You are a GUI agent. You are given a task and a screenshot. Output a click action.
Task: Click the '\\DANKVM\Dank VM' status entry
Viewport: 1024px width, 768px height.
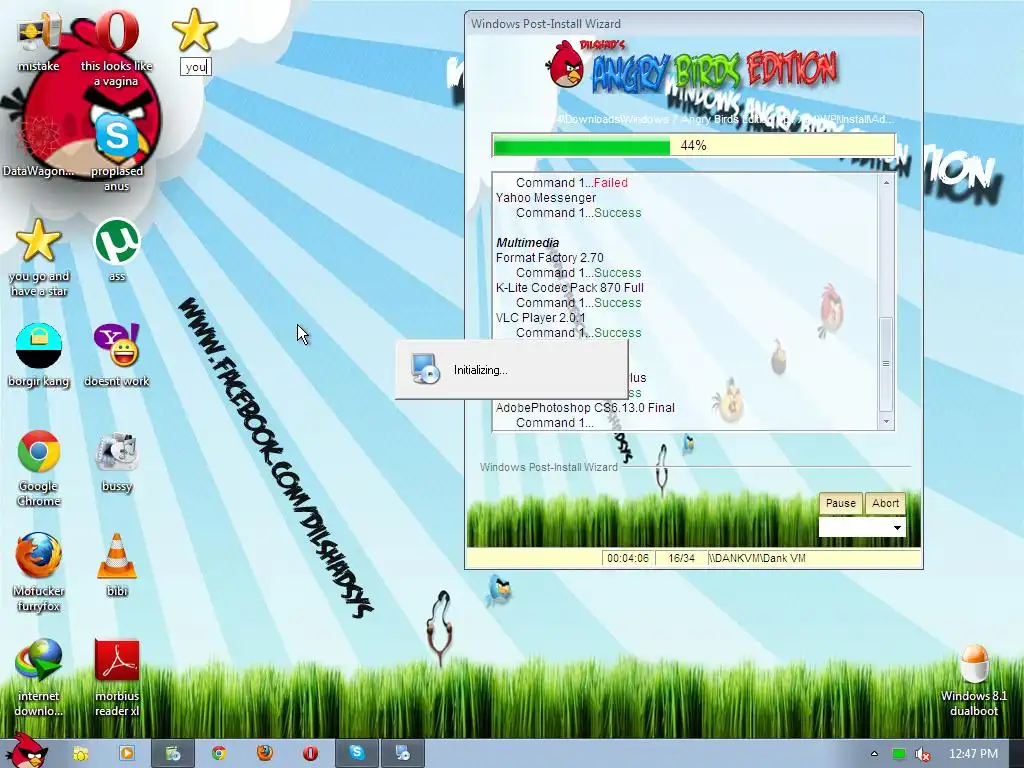click(758, 558)
